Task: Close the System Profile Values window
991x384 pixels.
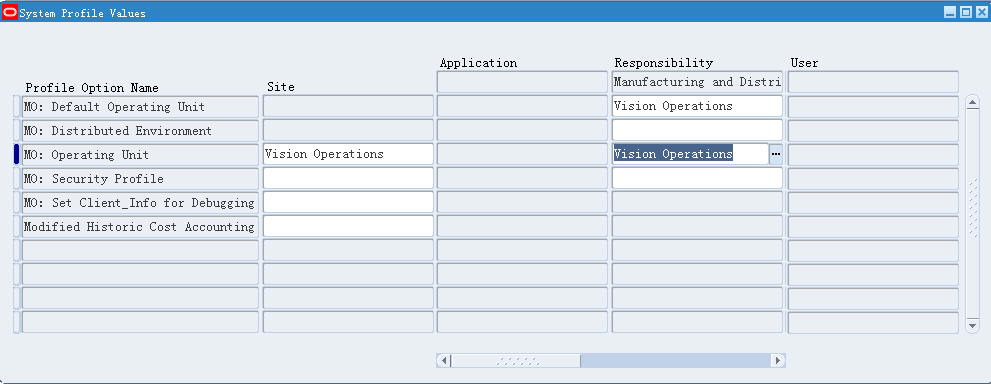Action: point(981,12)
